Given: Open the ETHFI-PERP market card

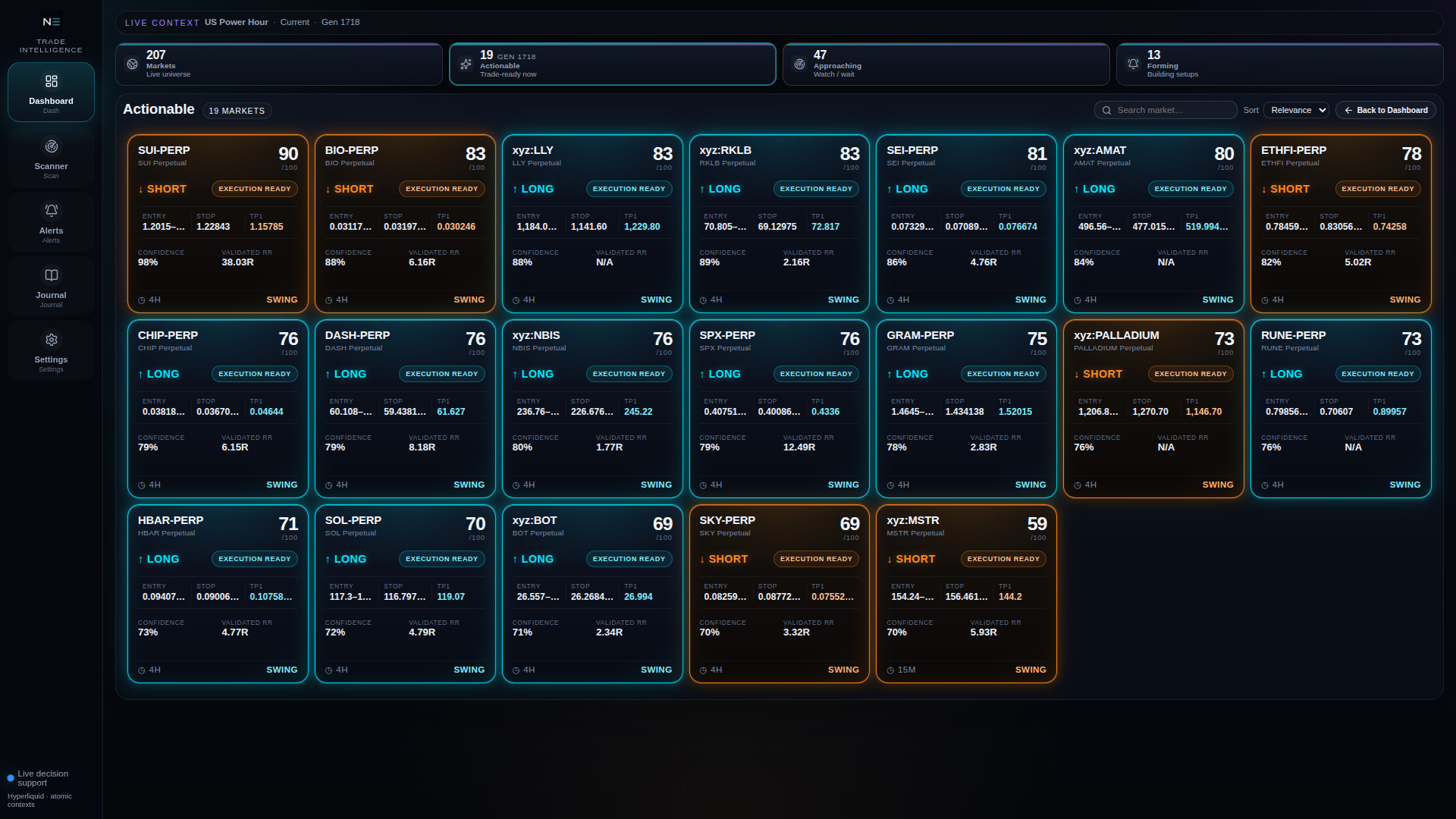Looking at the screenshot, I should coord(1341,224).
